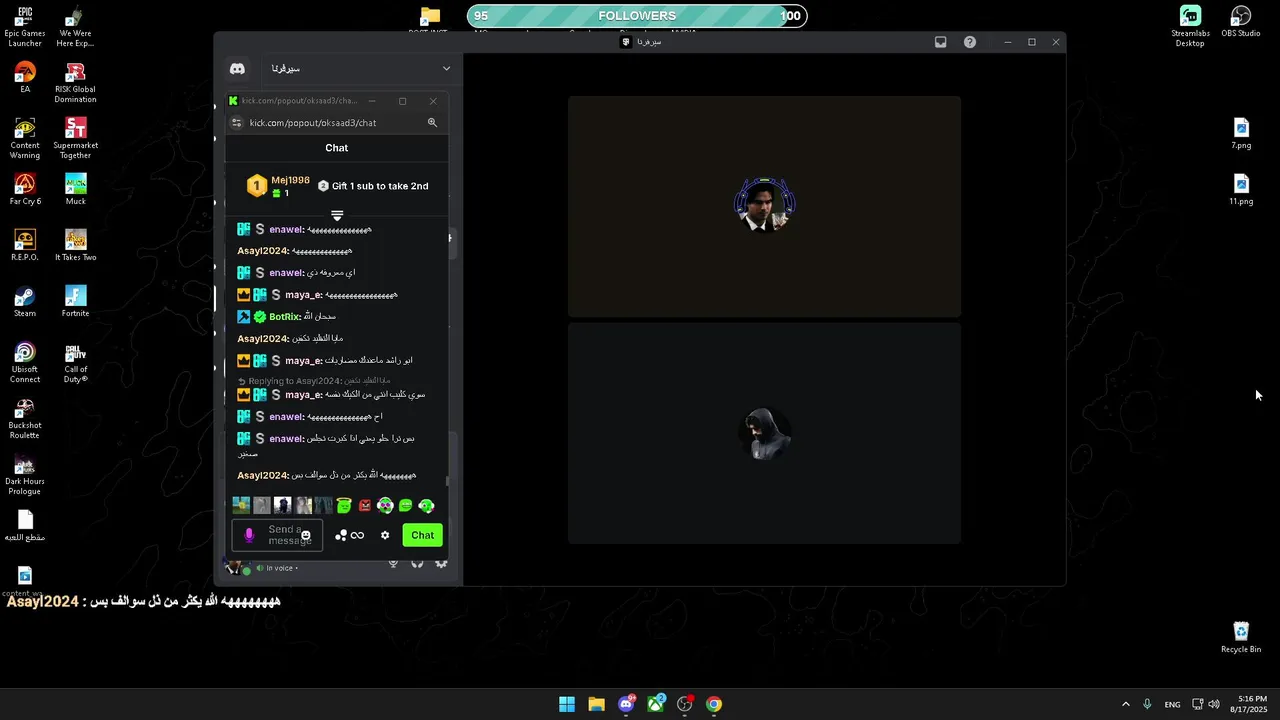
Task: Open Kick chat settings gear
Action: pyautogui.click(x=385, y=535)
